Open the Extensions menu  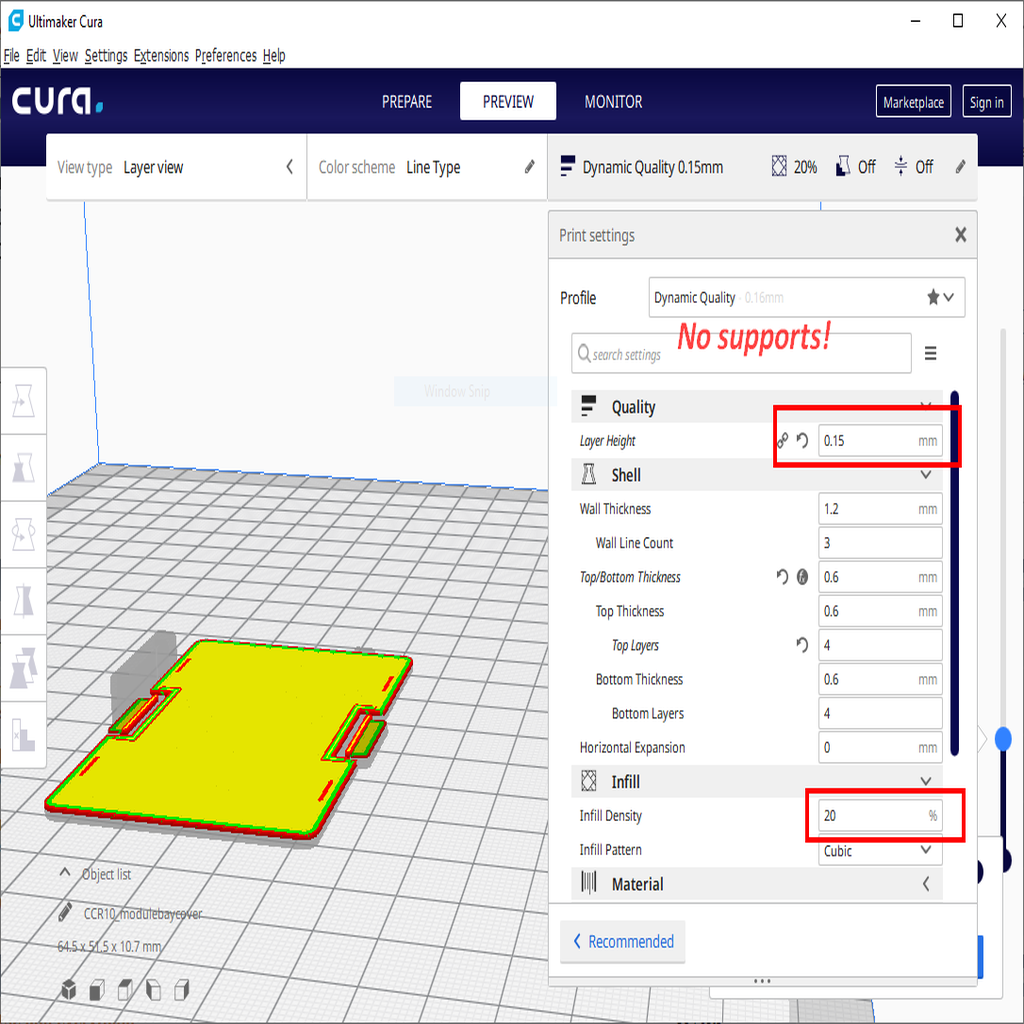pos(161,56)
